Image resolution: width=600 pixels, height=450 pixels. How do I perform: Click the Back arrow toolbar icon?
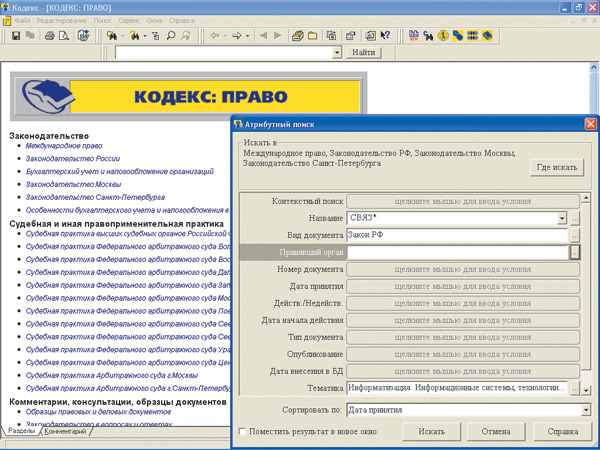215,36
